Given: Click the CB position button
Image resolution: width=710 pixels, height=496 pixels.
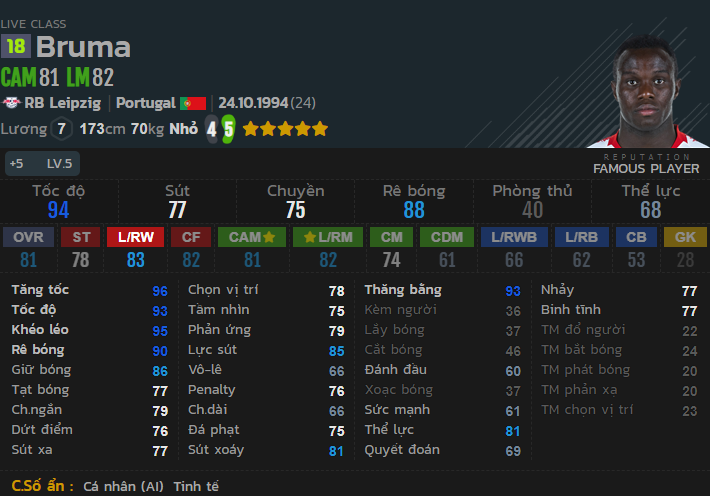Looking at the screenshot, I should (x=635, y=237).
